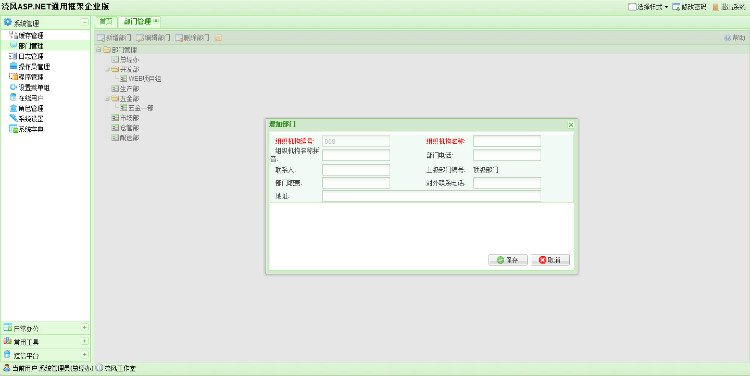Open the 帮助 help button

pyautogui.click(x=735, y=37)
